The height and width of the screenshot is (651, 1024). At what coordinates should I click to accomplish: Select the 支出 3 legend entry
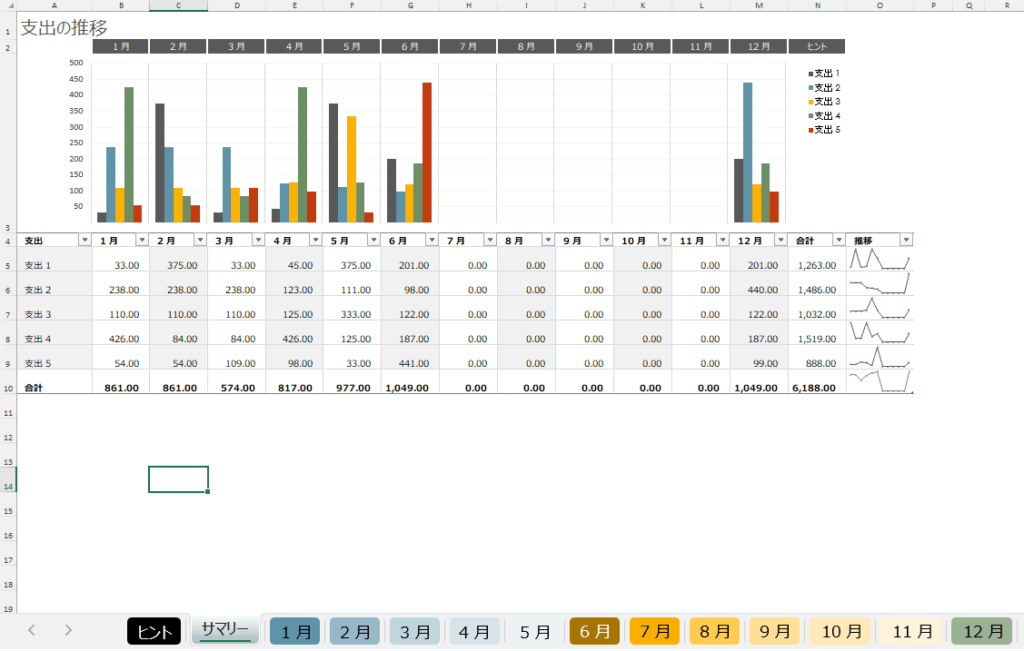pos(824,101)
